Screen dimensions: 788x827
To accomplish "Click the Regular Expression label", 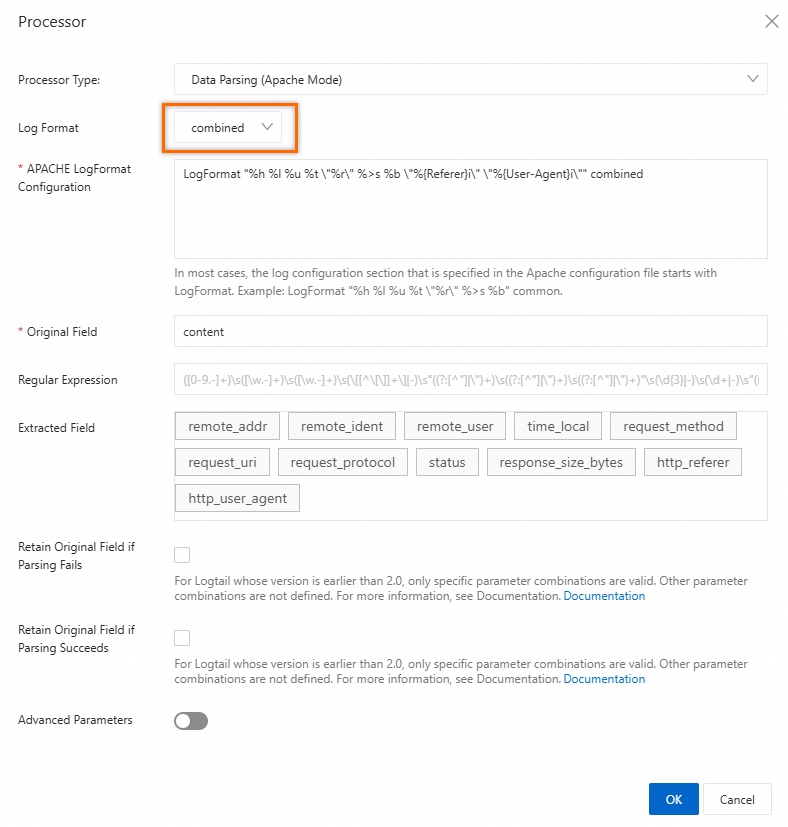I will point(68,380).
